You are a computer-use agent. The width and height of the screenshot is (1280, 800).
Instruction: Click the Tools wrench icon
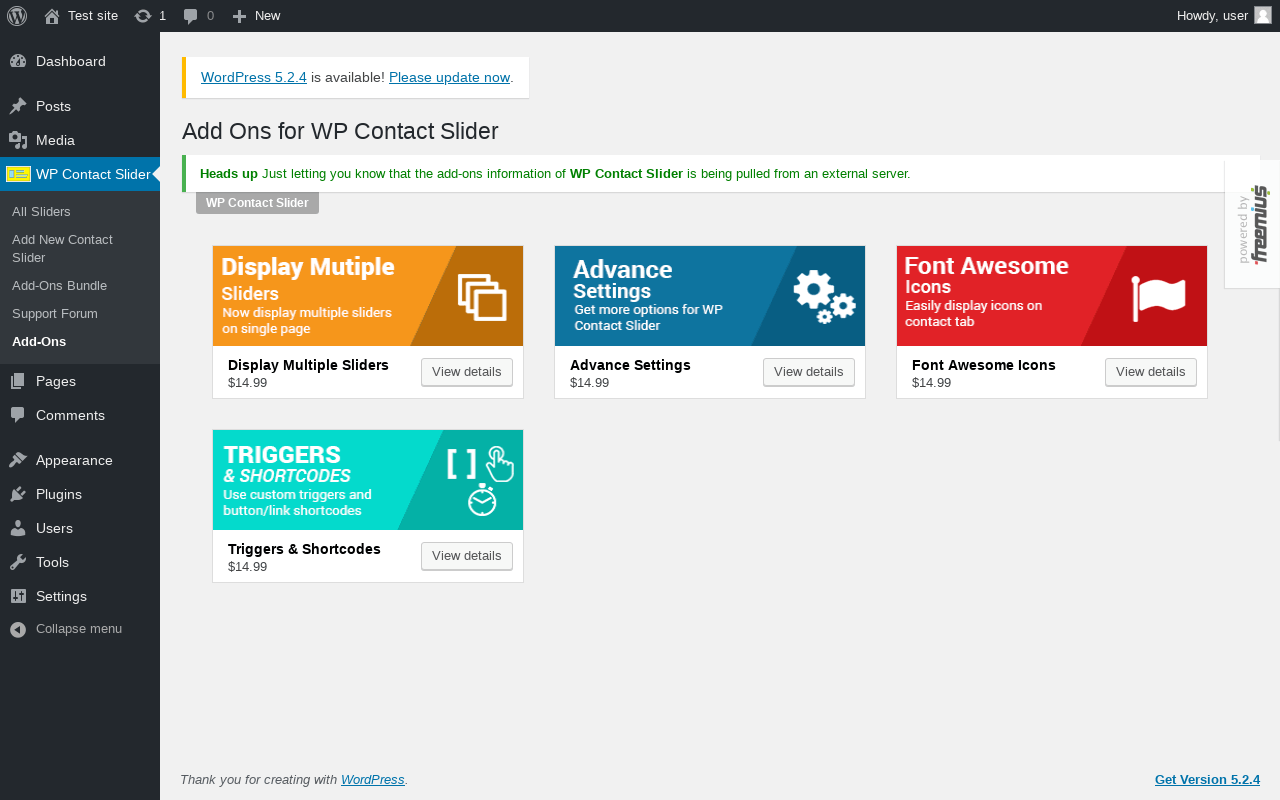(x=18, y=562)
